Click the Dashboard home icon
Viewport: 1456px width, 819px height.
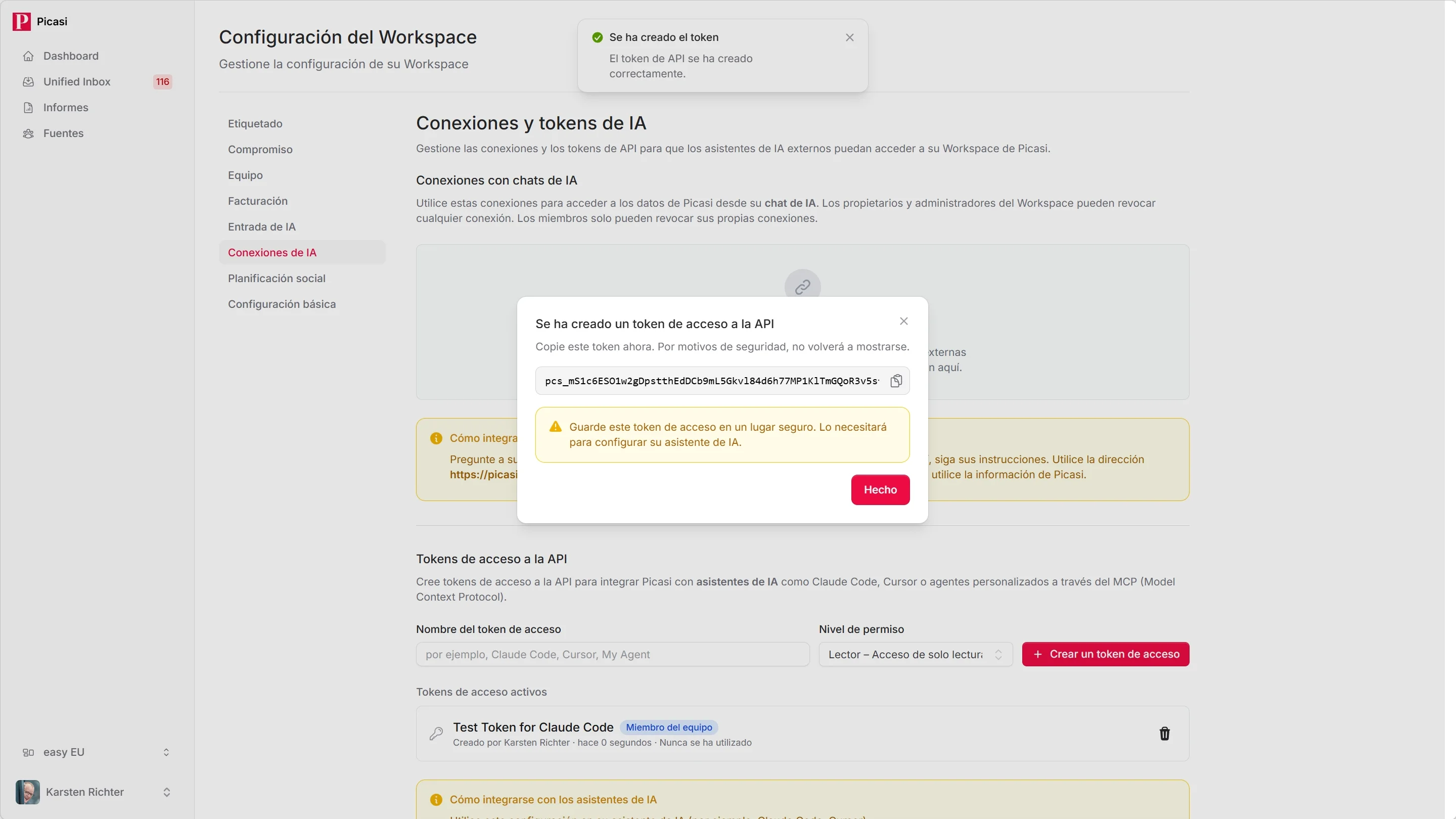coord(28,56)
